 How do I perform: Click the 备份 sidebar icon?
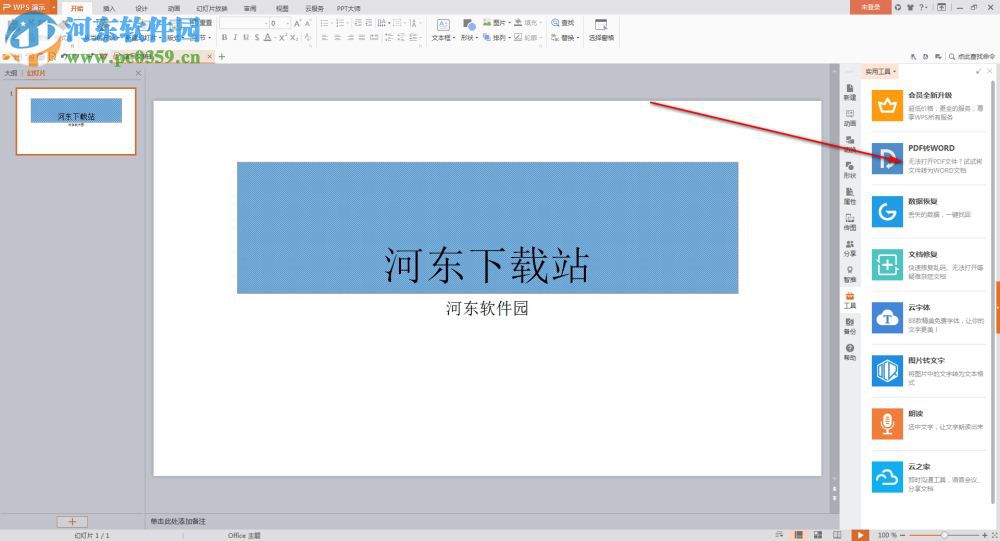(850, 327)
